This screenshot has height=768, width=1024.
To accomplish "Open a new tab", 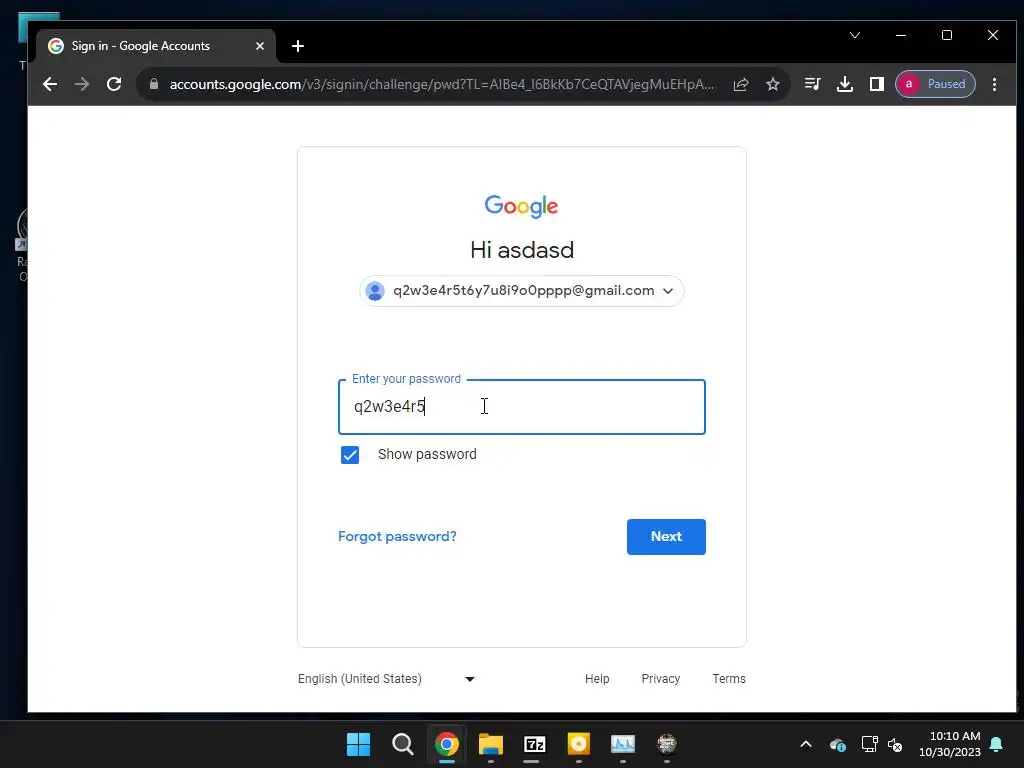I will coord(298,46).
